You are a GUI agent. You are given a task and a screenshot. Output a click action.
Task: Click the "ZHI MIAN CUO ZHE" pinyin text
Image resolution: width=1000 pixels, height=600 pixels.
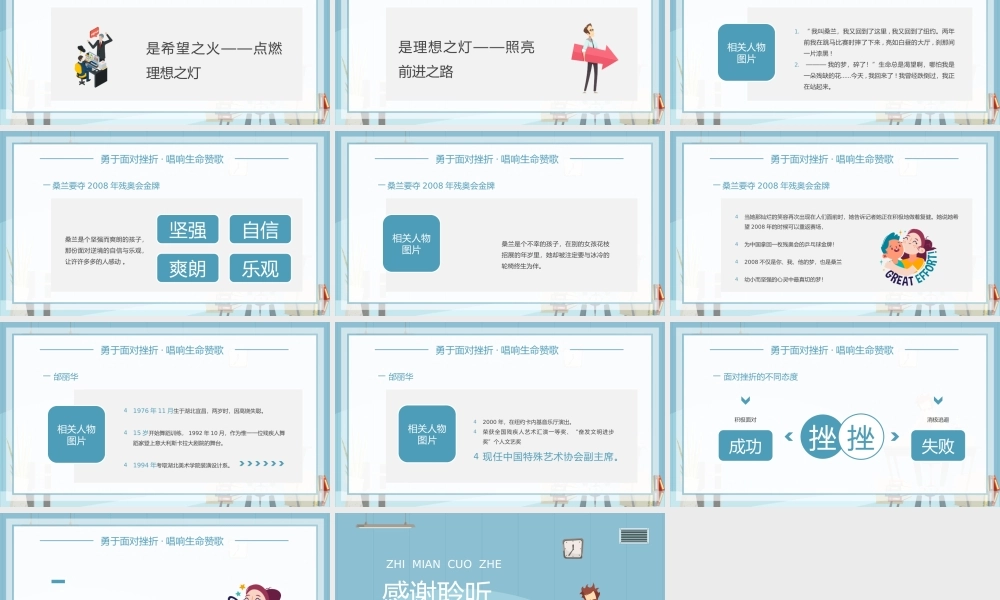click(444, 564)
